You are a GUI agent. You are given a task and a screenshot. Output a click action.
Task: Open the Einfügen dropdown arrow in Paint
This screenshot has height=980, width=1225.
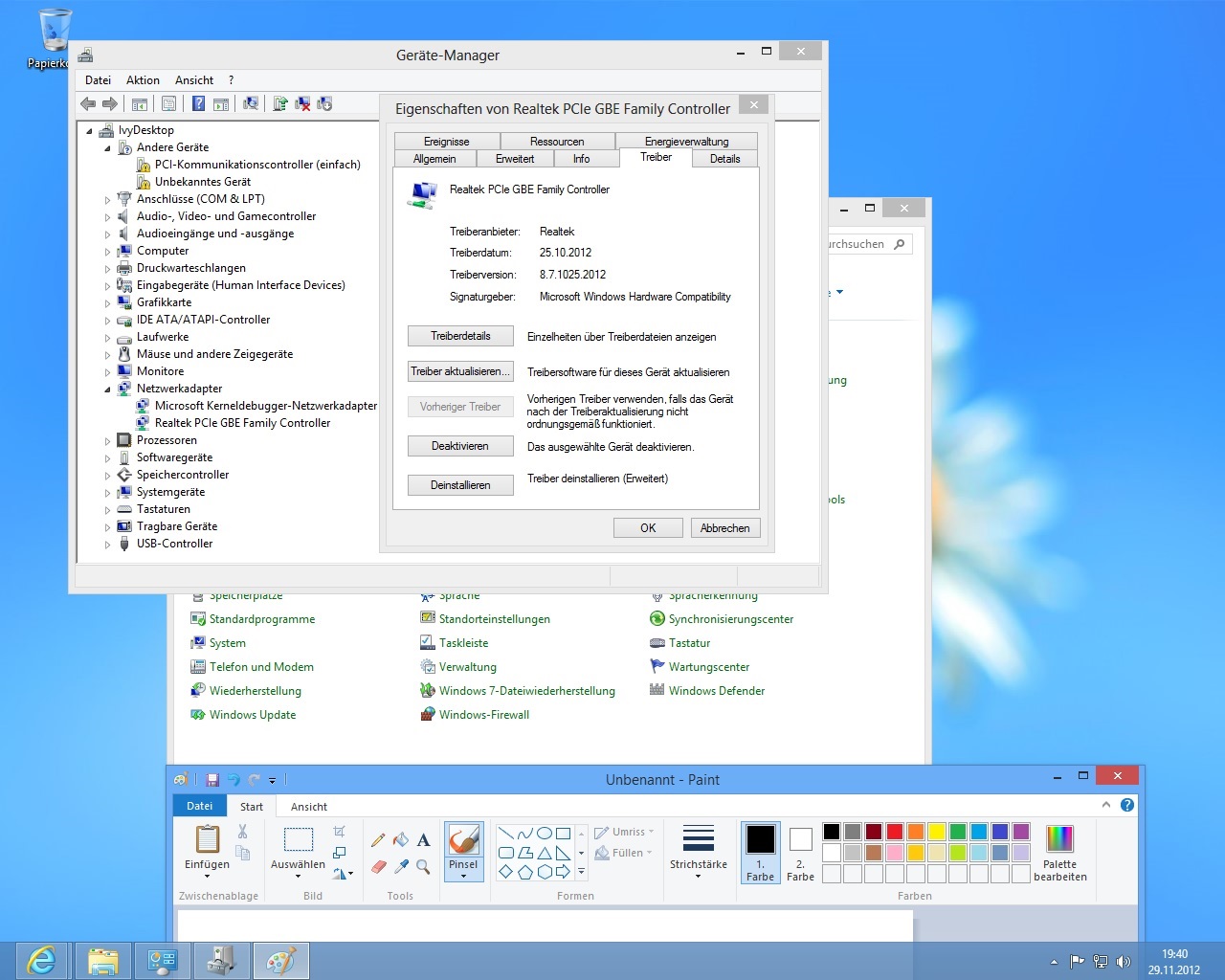point(207,876)
